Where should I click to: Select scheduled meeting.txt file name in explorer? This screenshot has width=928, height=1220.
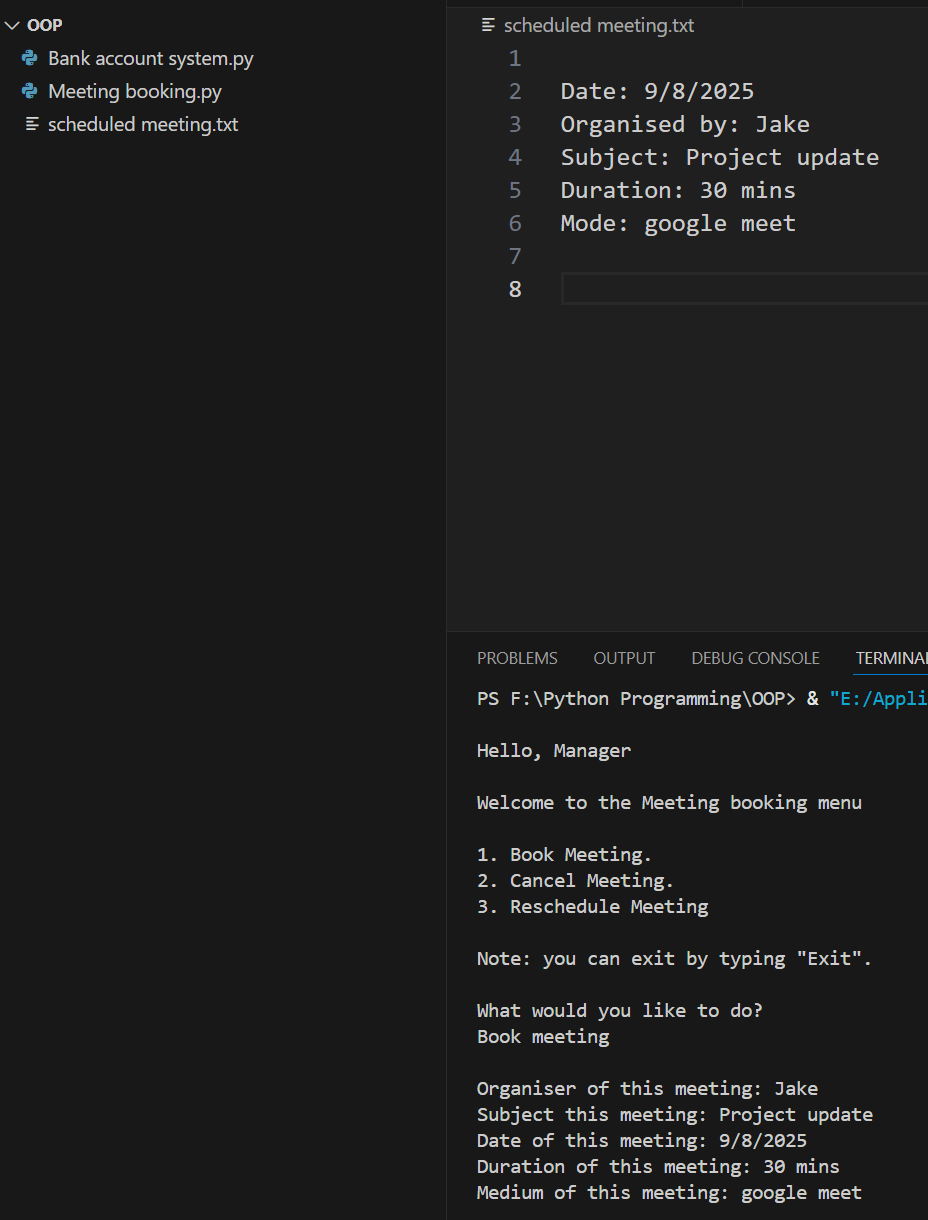[x=143, y=125]
